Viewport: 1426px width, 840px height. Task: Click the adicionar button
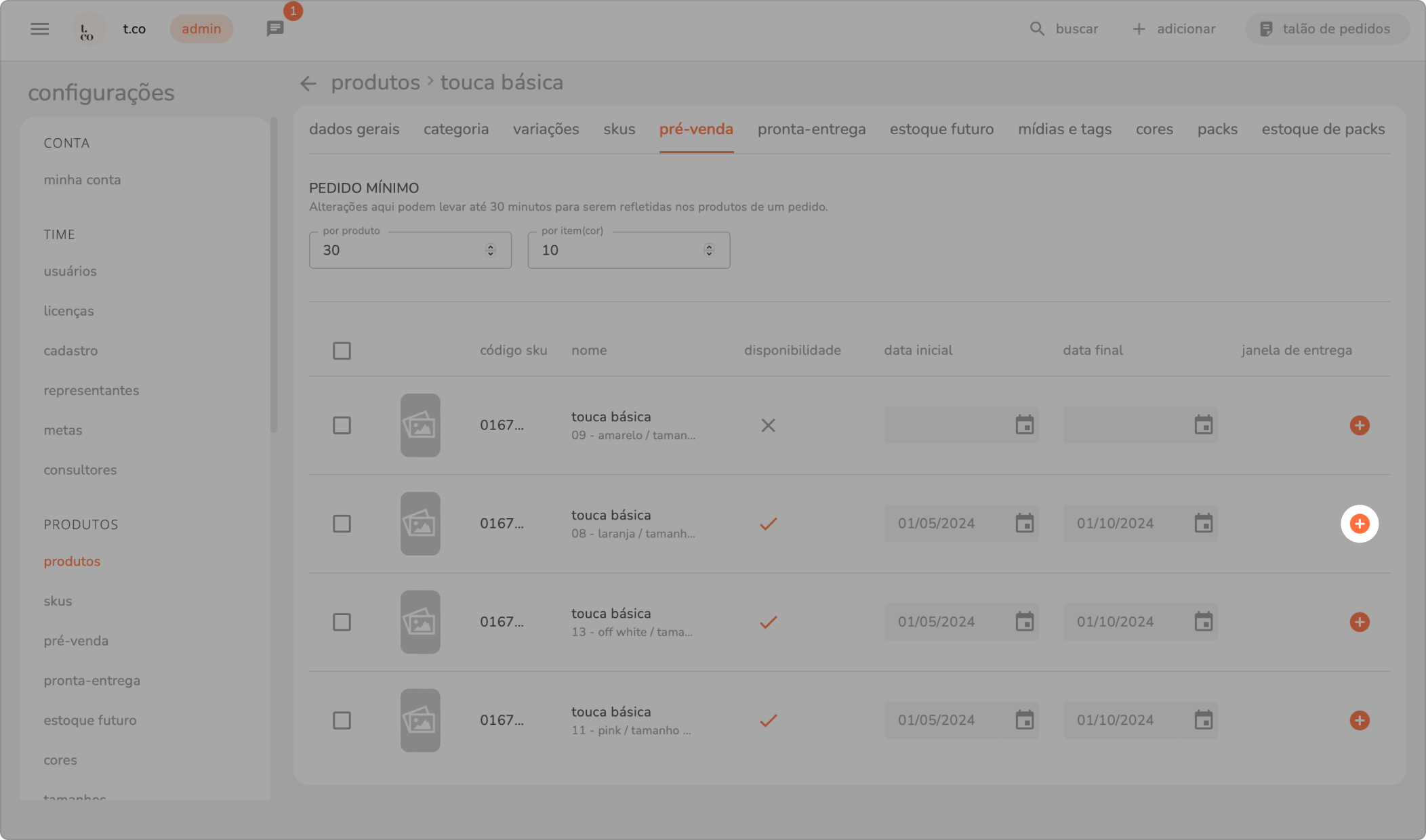click(x=1174, y=28)
